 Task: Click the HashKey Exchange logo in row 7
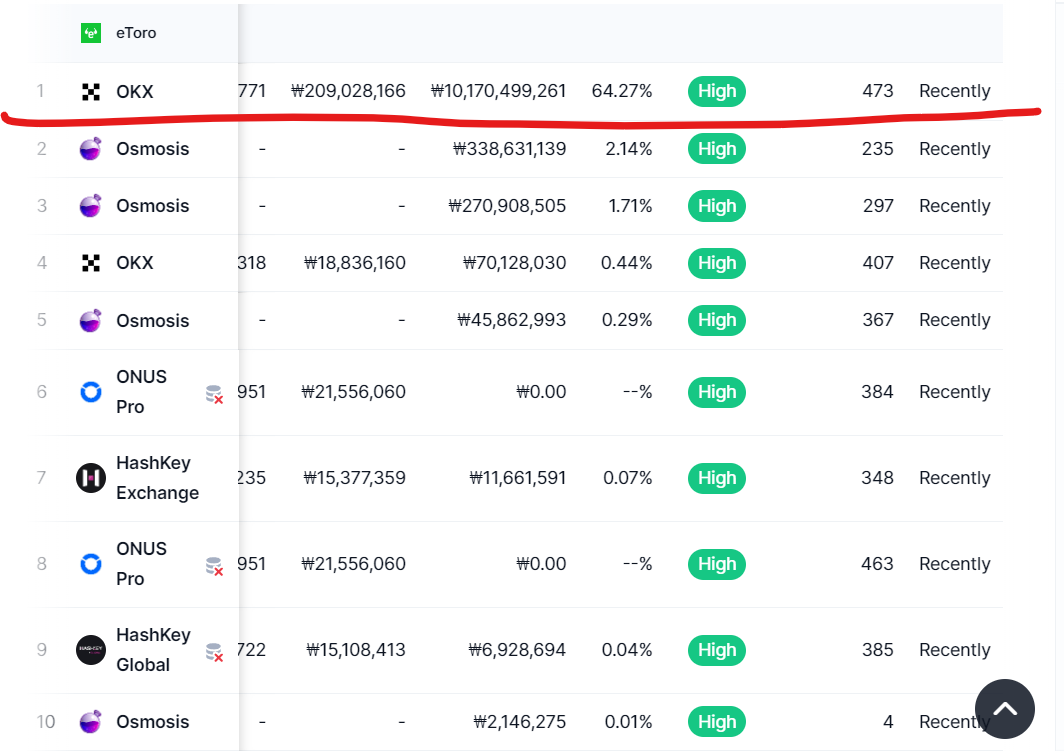91,478
